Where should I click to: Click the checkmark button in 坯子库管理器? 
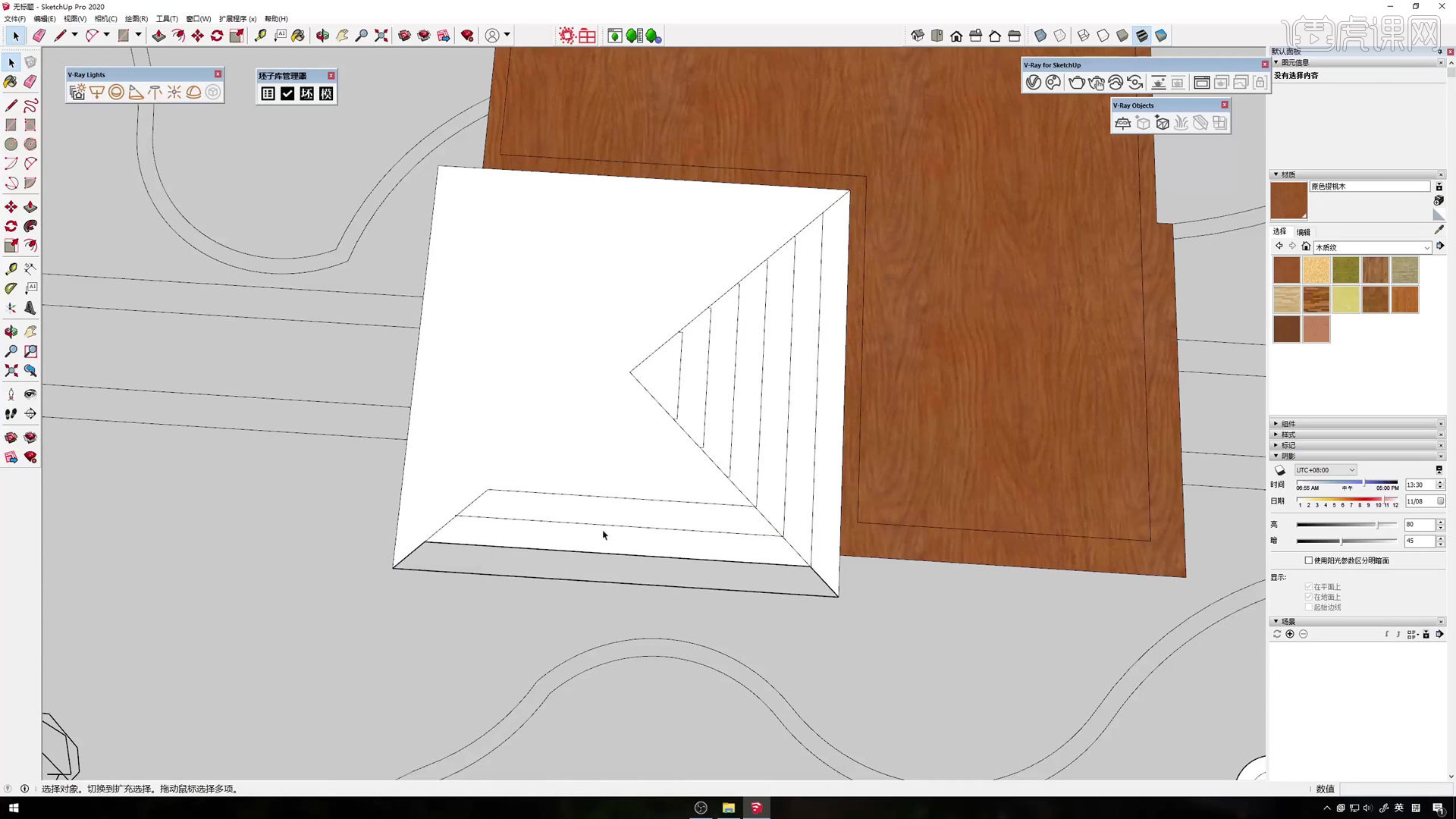click(x=287, y=93)
